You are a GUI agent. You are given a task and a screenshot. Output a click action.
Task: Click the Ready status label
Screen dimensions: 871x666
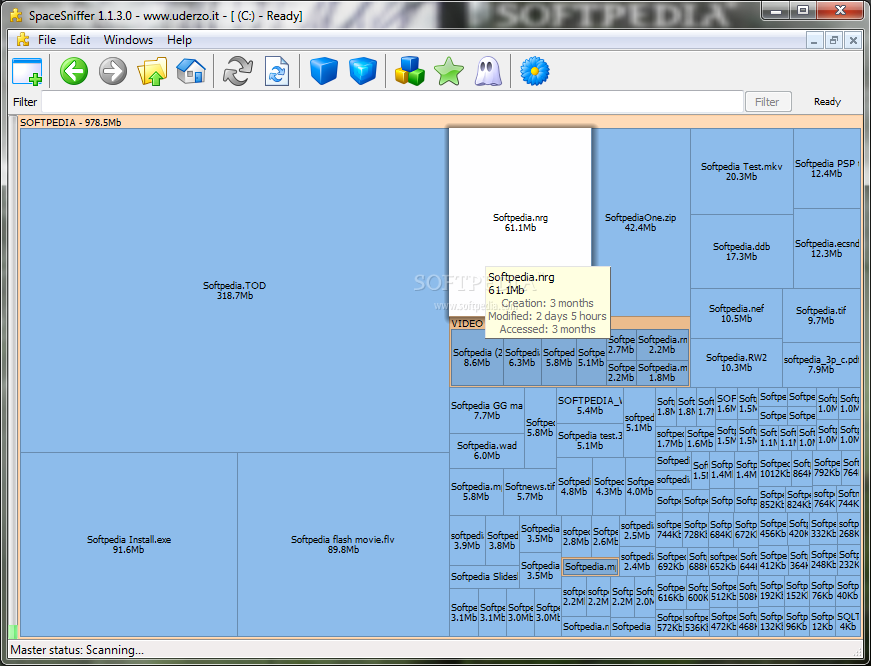827,102
